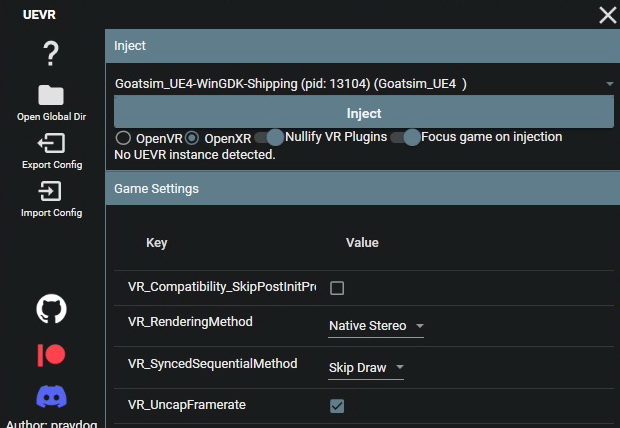Open the help question mark icon
The height and width of the screenshot is (428, 620).
[51, 53]
